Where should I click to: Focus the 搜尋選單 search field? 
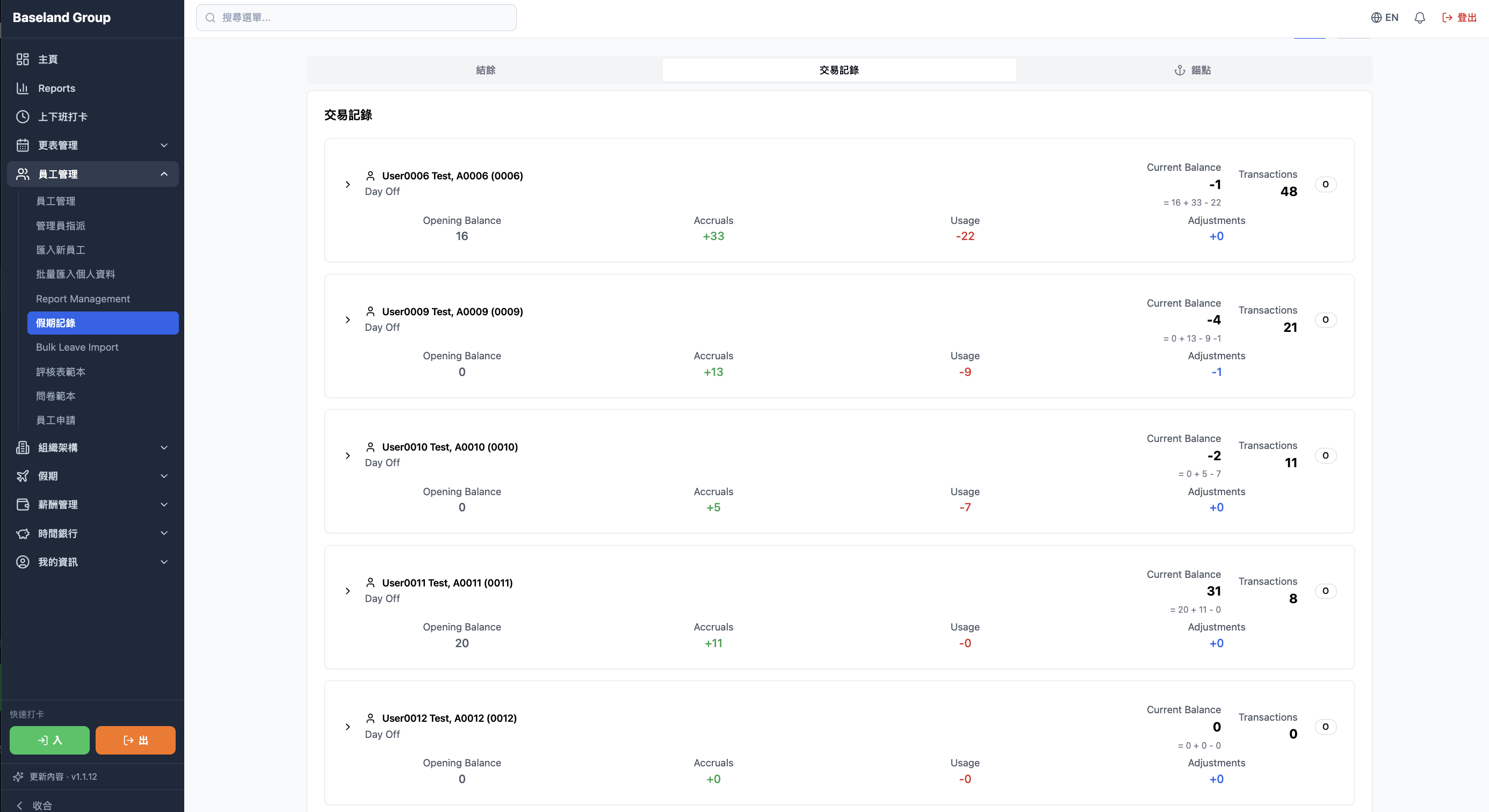(x=356, y=17)
